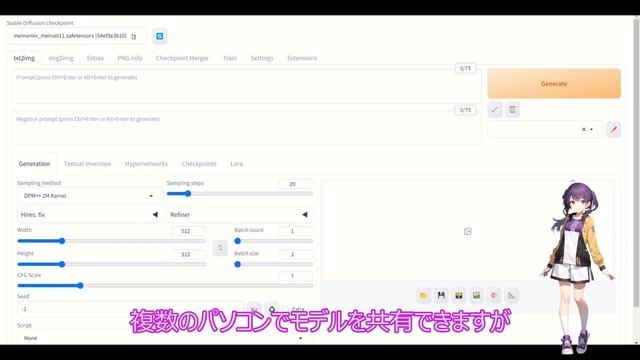Save image with the floppy disk icon
This screenshot has width=640, height=360.
point(441,296)
